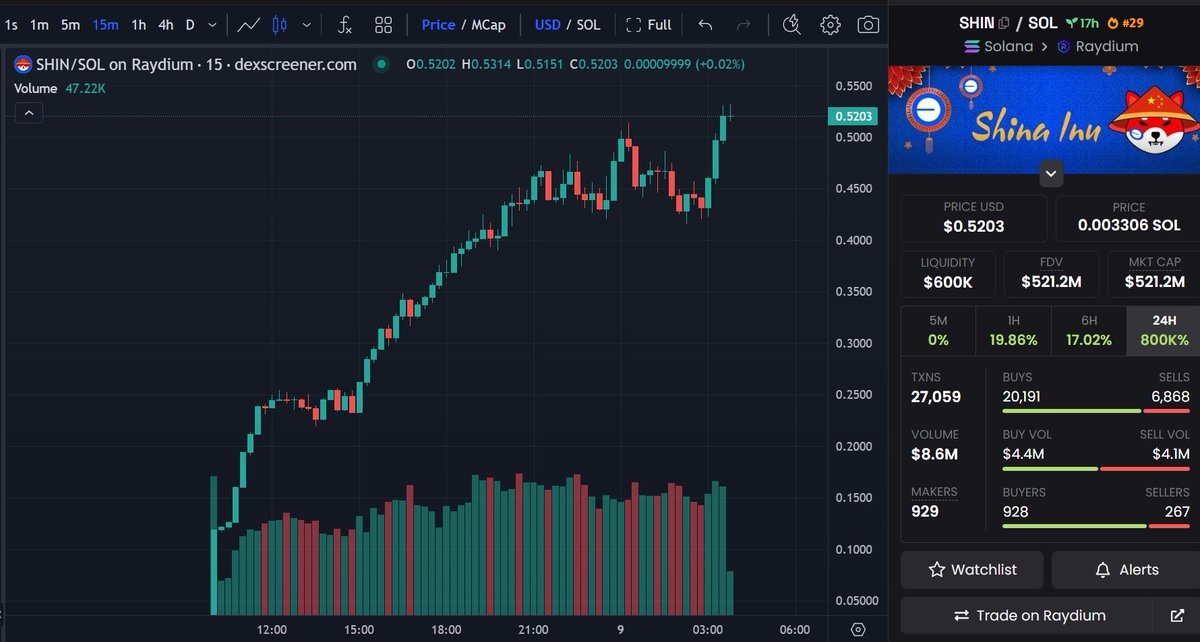Screen dimensions: 1200x642
Task: Open the indicators (fx) menu
Action: [344, 25]
